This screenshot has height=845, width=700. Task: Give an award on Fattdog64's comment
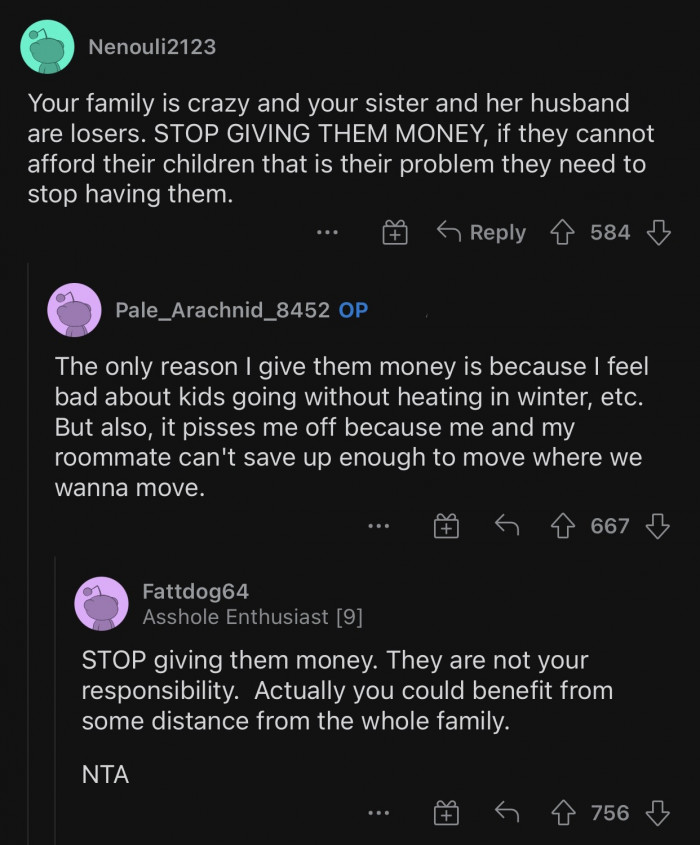click(447, 813)
